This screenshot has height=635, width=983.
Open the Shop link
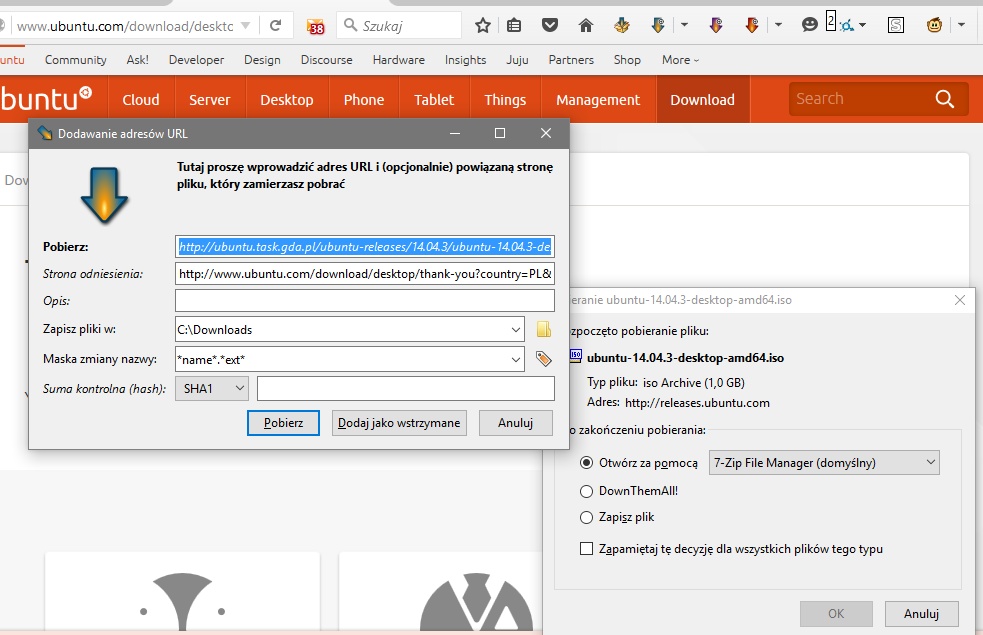click(x=627, y=60)
